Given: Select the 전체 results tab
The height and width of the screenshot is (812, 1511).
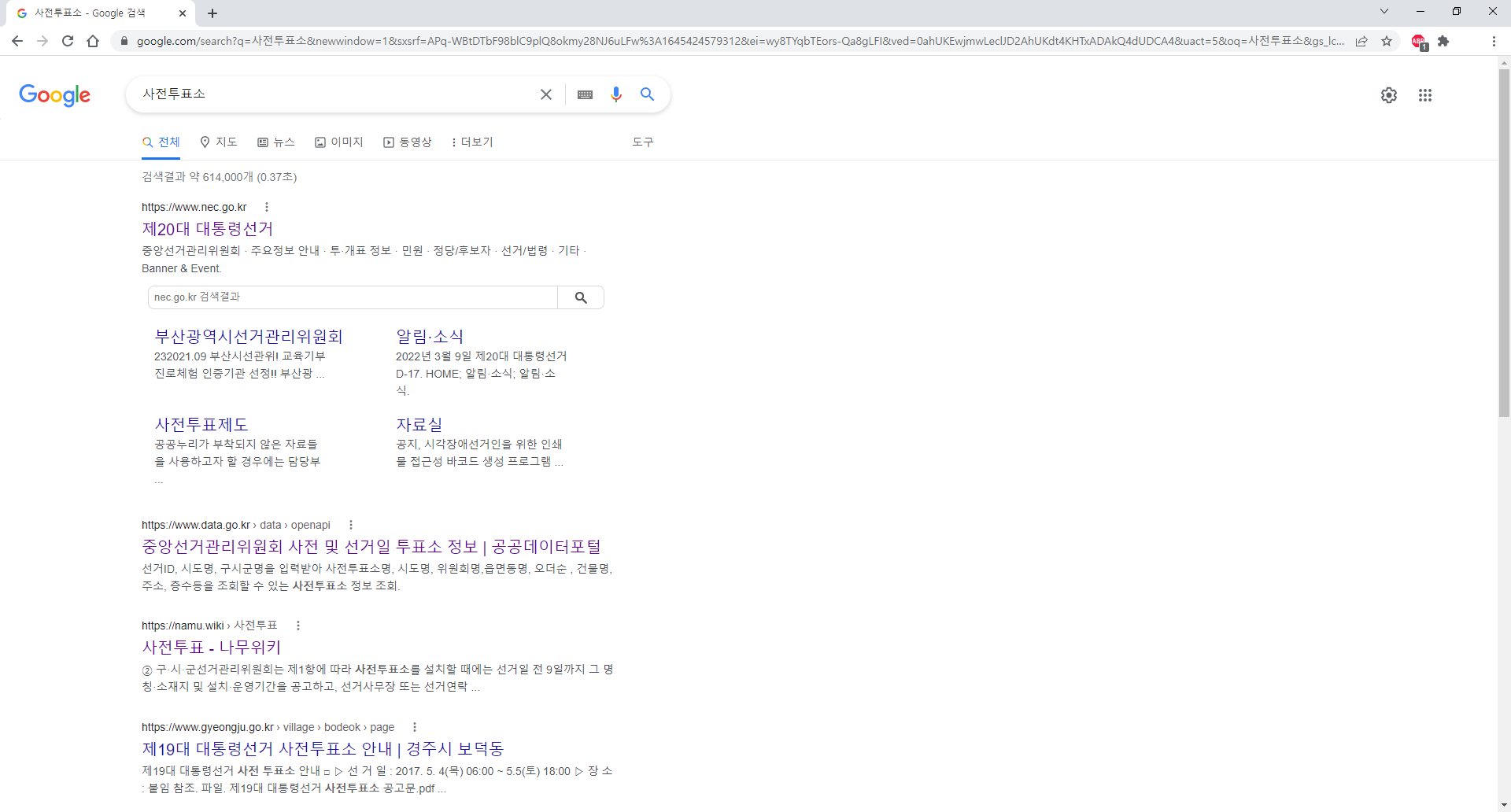Looking at the screenshot, I should coord(161,142).
